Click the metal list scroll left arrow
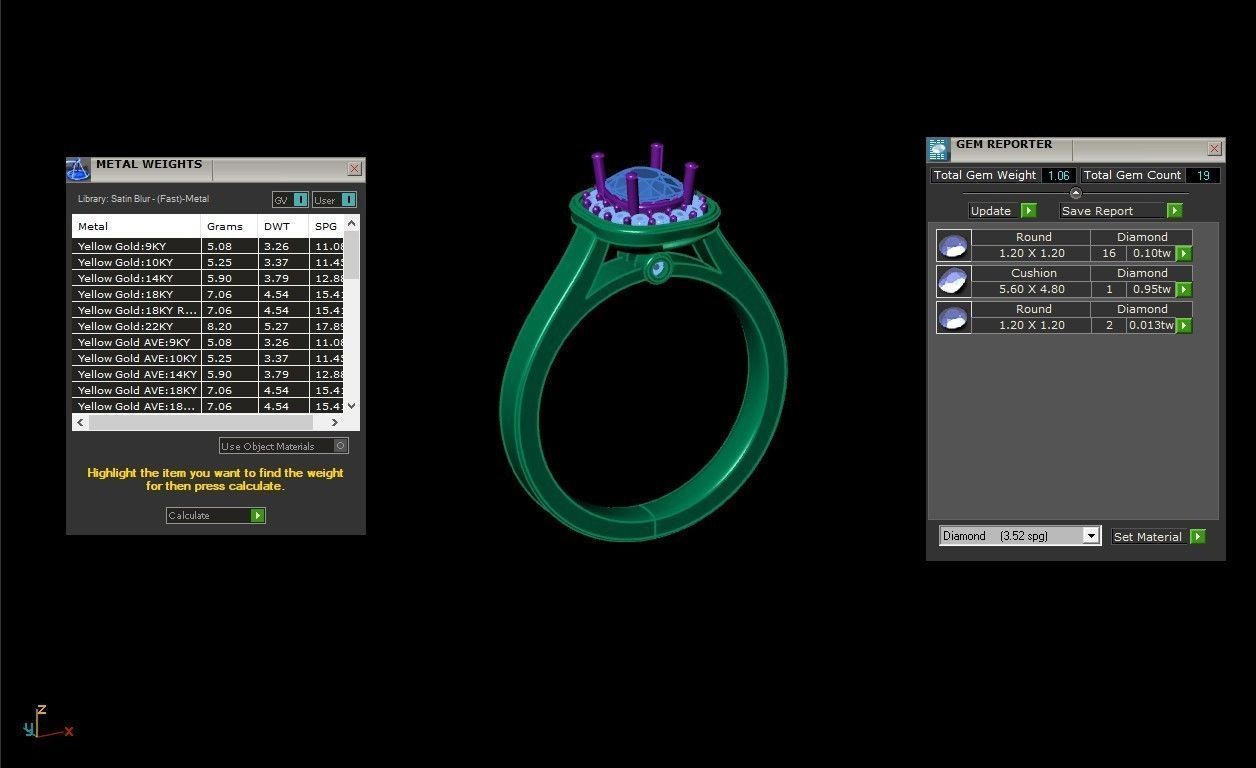This screenshot has height=768, width=1256. 80,423
